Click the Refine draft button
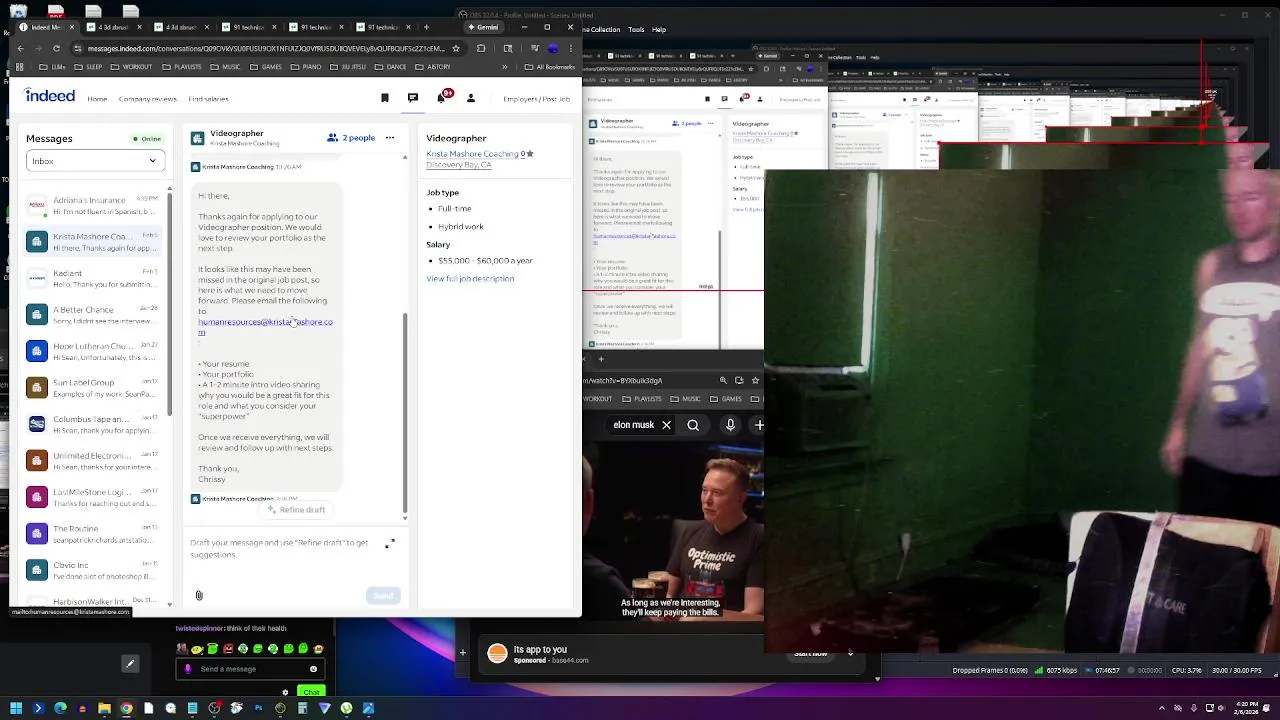The height and width of the screenshot is (720, 1280). (297, 510)
